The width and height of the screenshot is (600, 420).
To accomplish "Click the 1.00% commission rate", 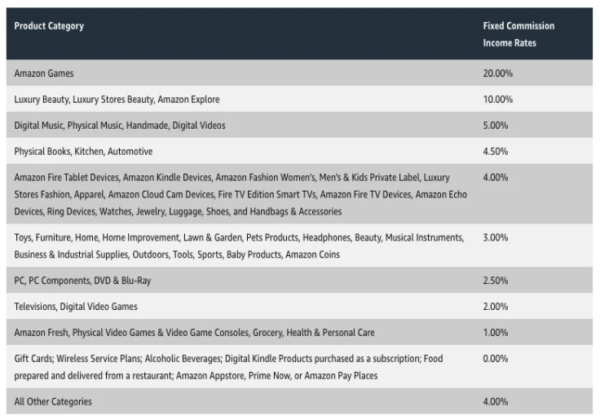I will click(x=496, y=331).
